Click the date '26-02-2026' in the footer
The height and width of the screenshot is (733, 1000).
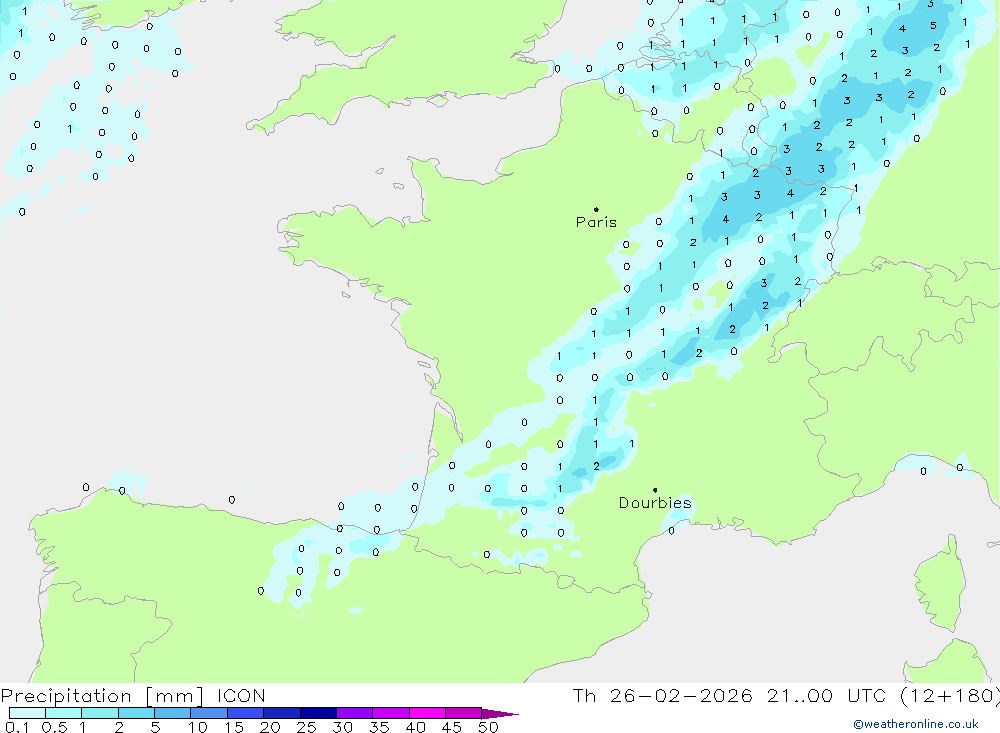point(681,696)
